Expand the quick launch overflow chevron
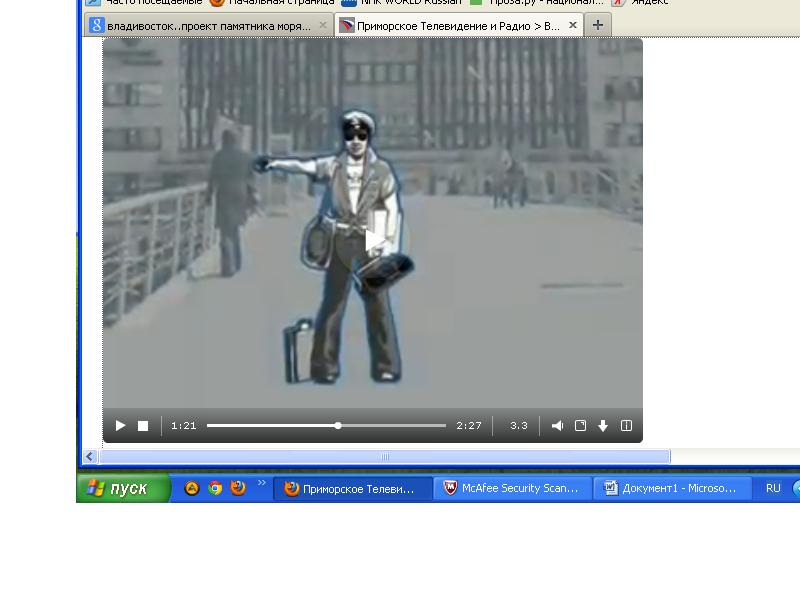 click(x=262, y=483)
